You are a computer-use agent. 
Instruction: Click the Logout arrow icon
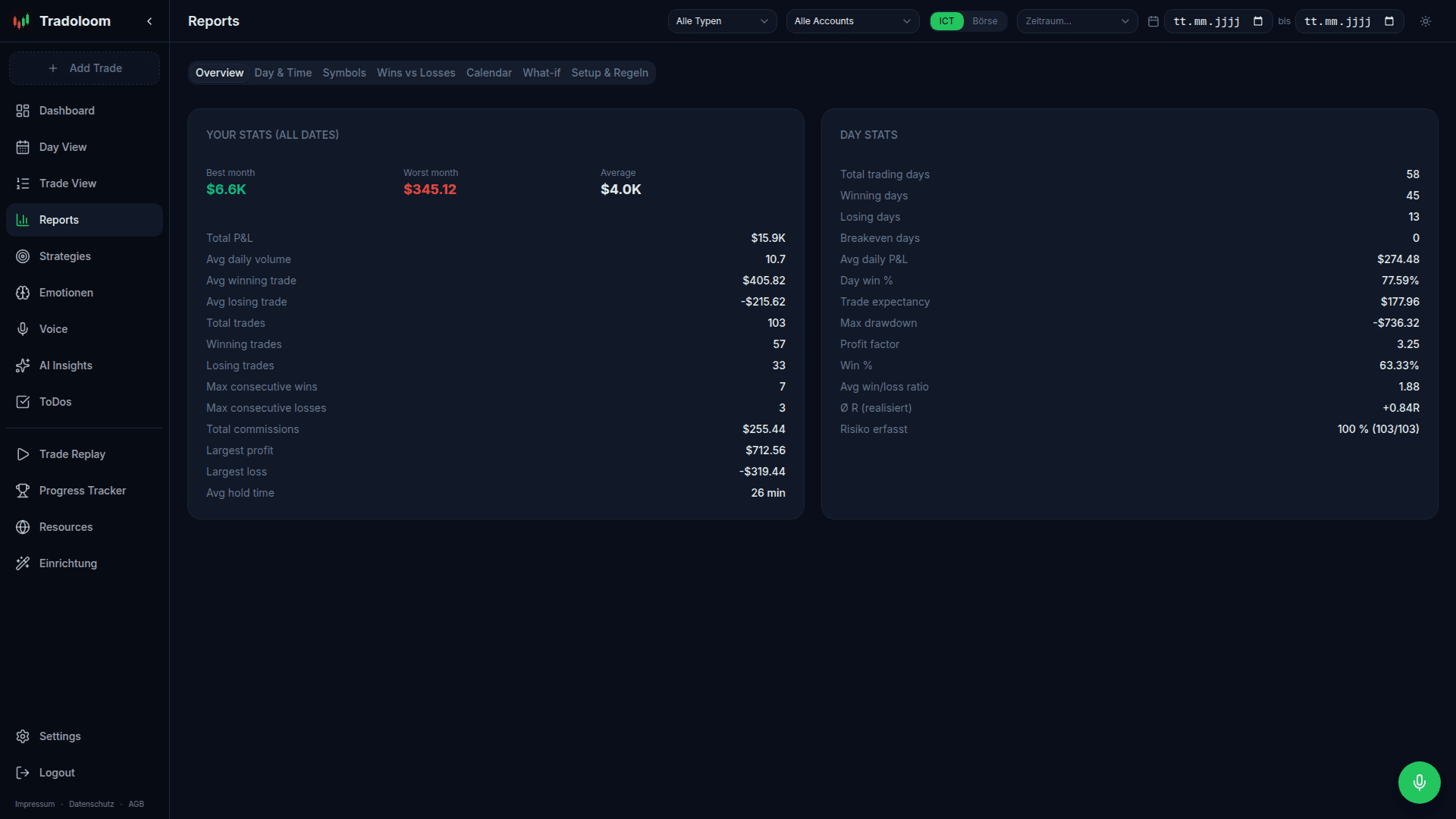point(23,773)
